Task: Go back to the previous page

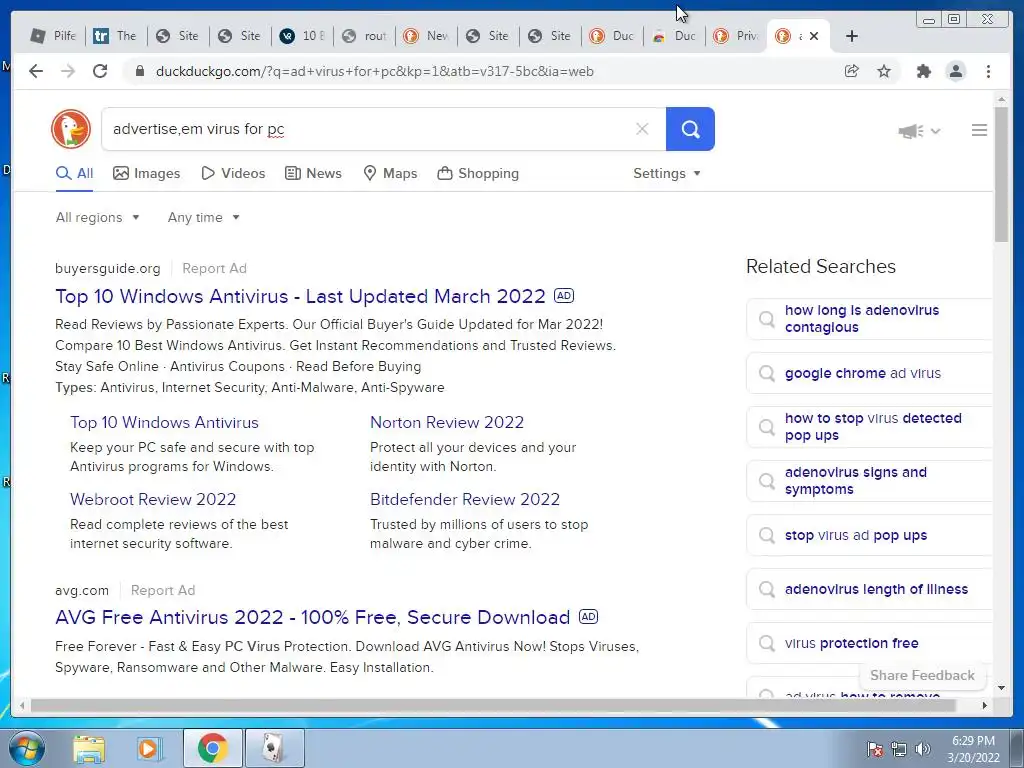Action: 36,71
